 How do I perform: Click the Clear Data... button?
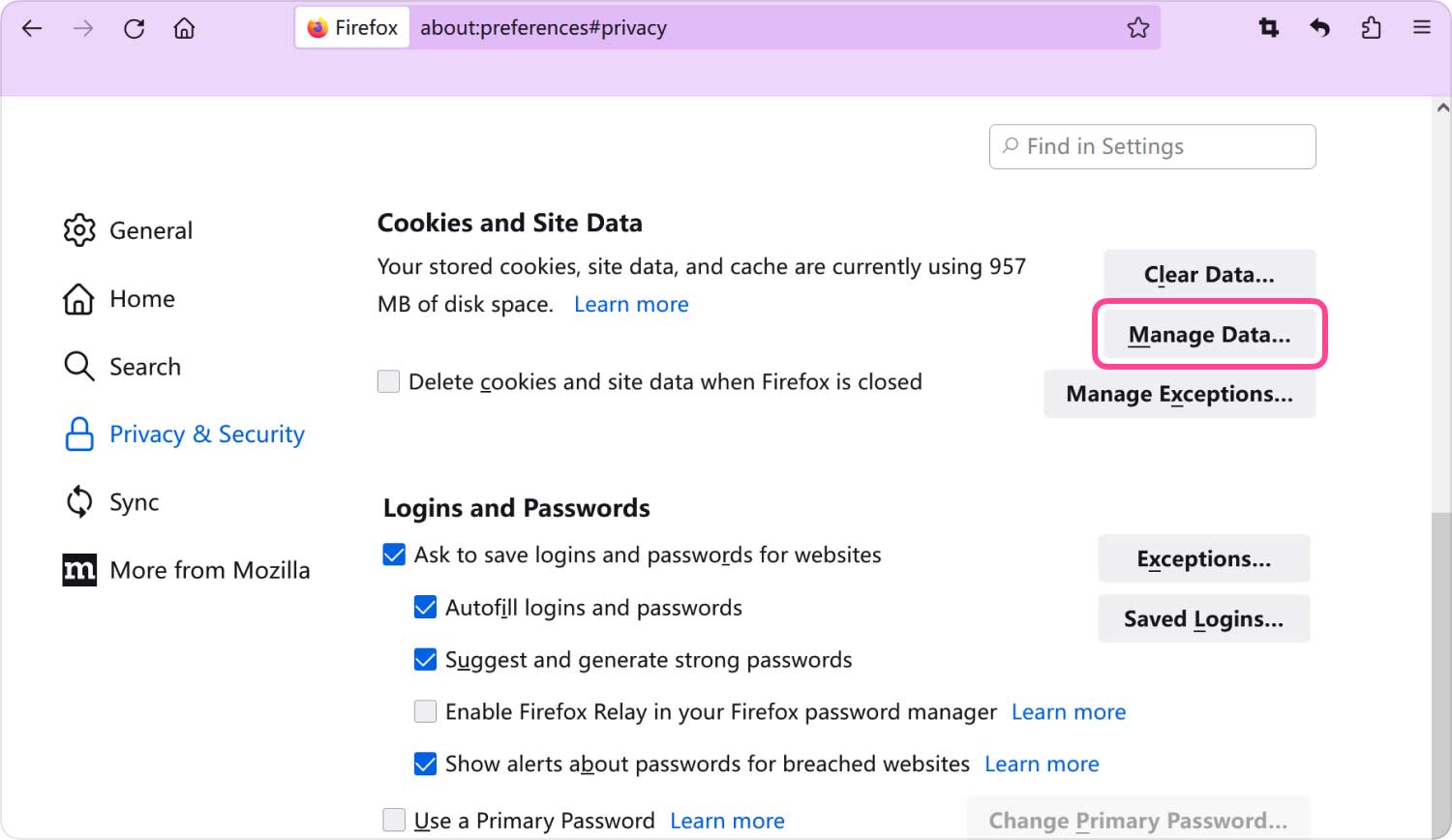[1209, 275]
